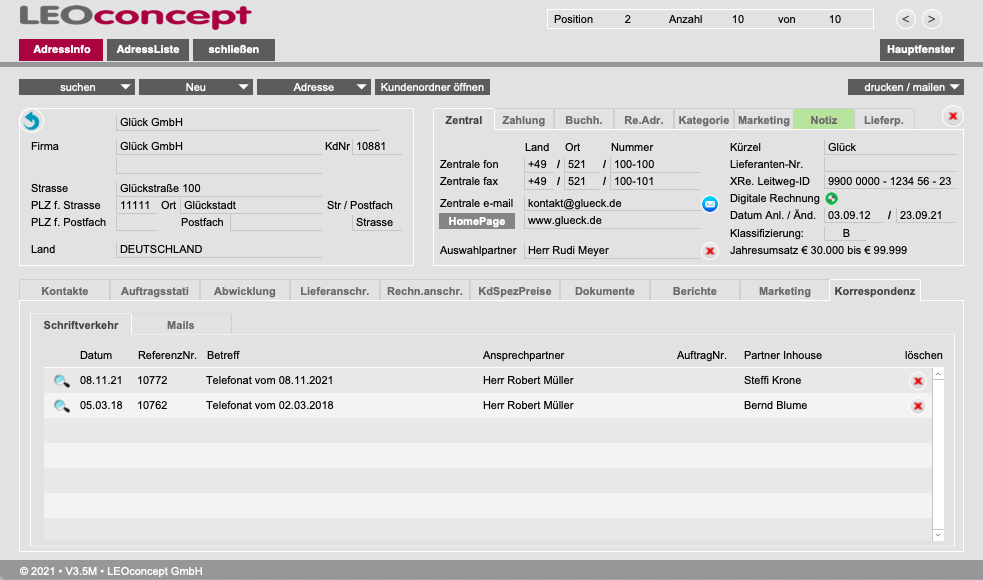Expand the drucken / mailen dropdown

[905, 87]
